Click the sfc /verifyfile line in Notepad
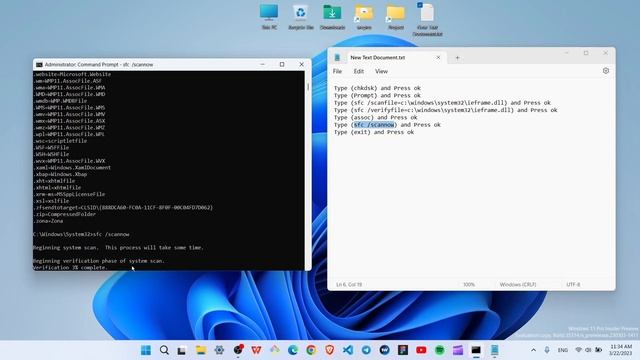The height and width of the screenshot is (360, 640). coord(445,110)
